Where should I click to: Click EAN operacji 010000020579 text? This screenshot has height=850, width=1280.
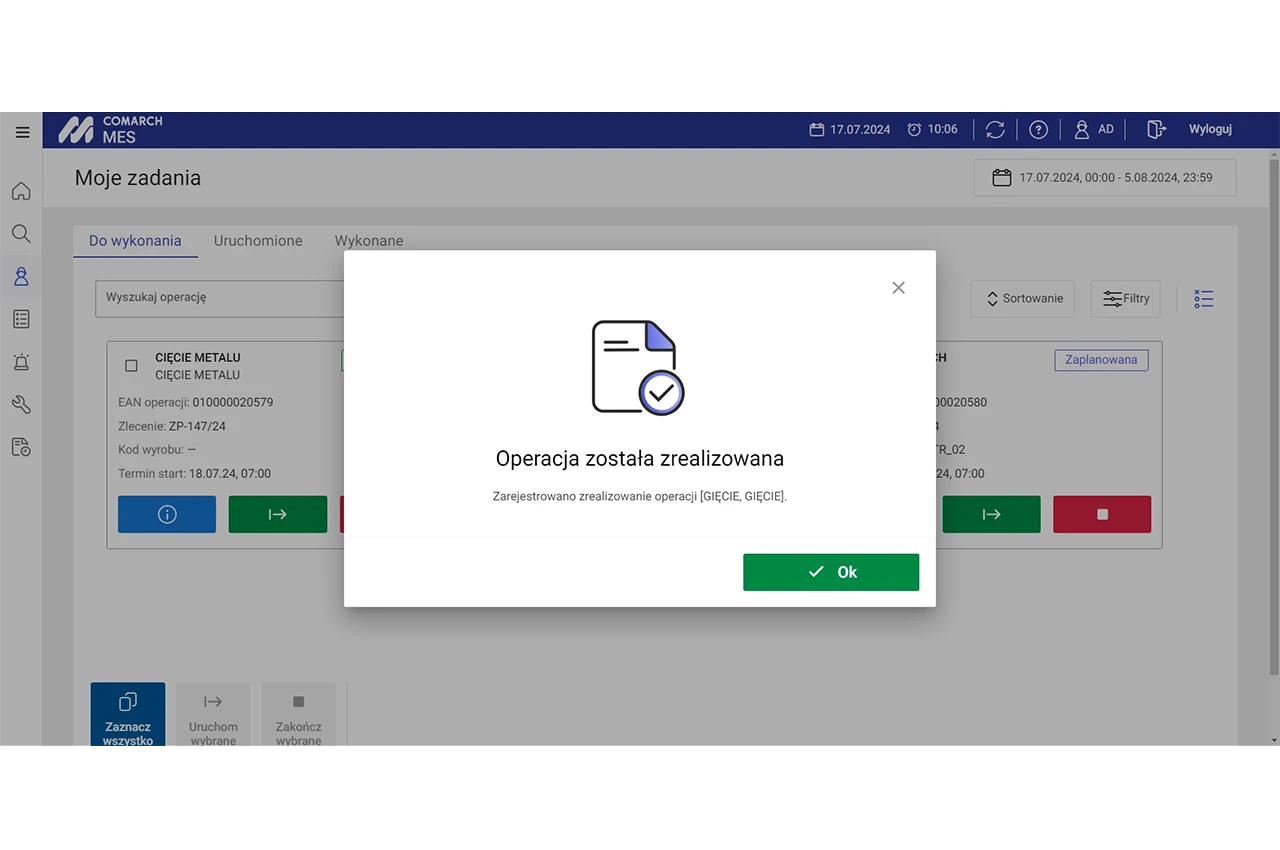click(x=196, y=402)
